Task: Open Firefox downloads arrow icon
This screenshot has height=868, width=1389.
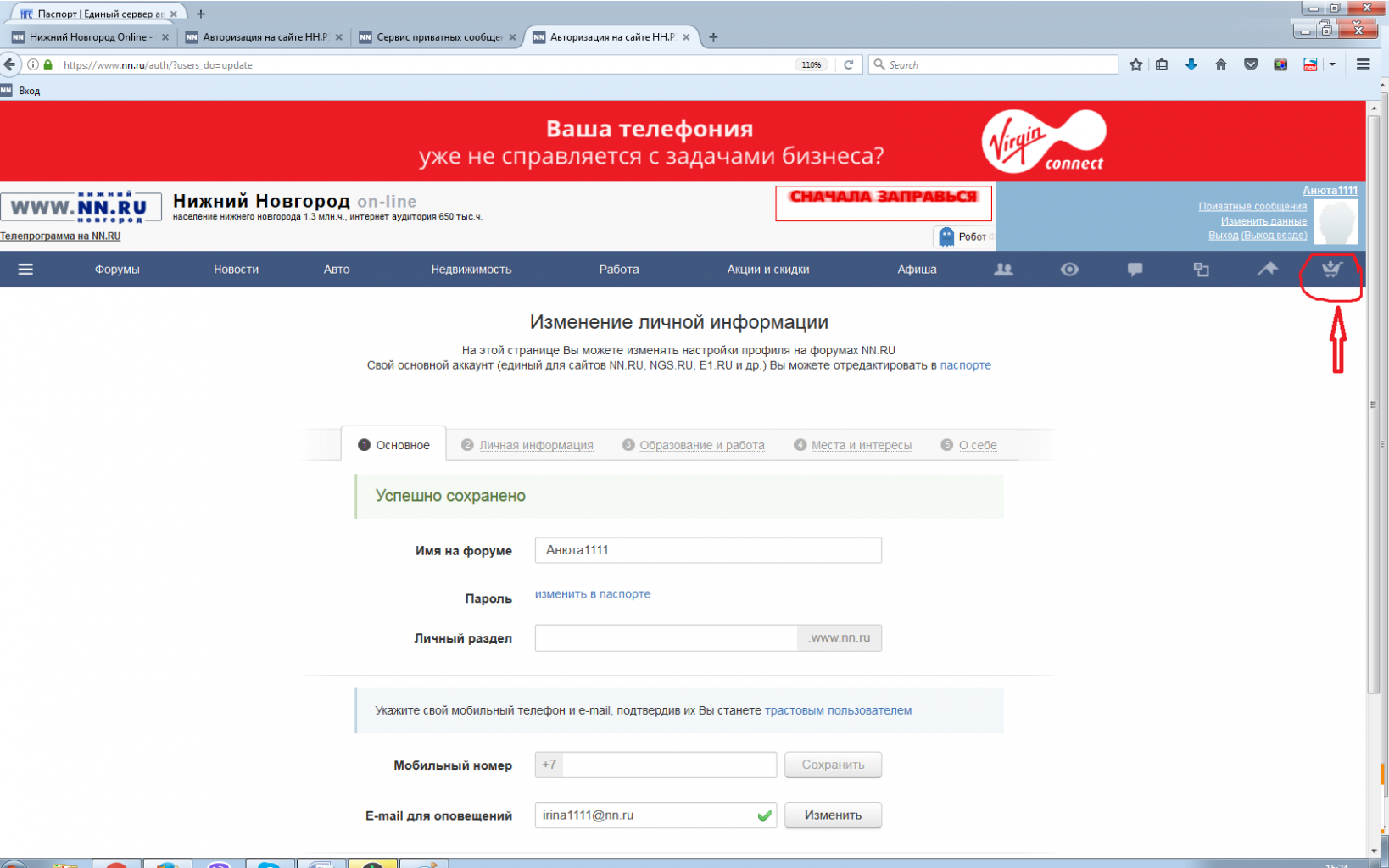Action: tap(1191, 64)
